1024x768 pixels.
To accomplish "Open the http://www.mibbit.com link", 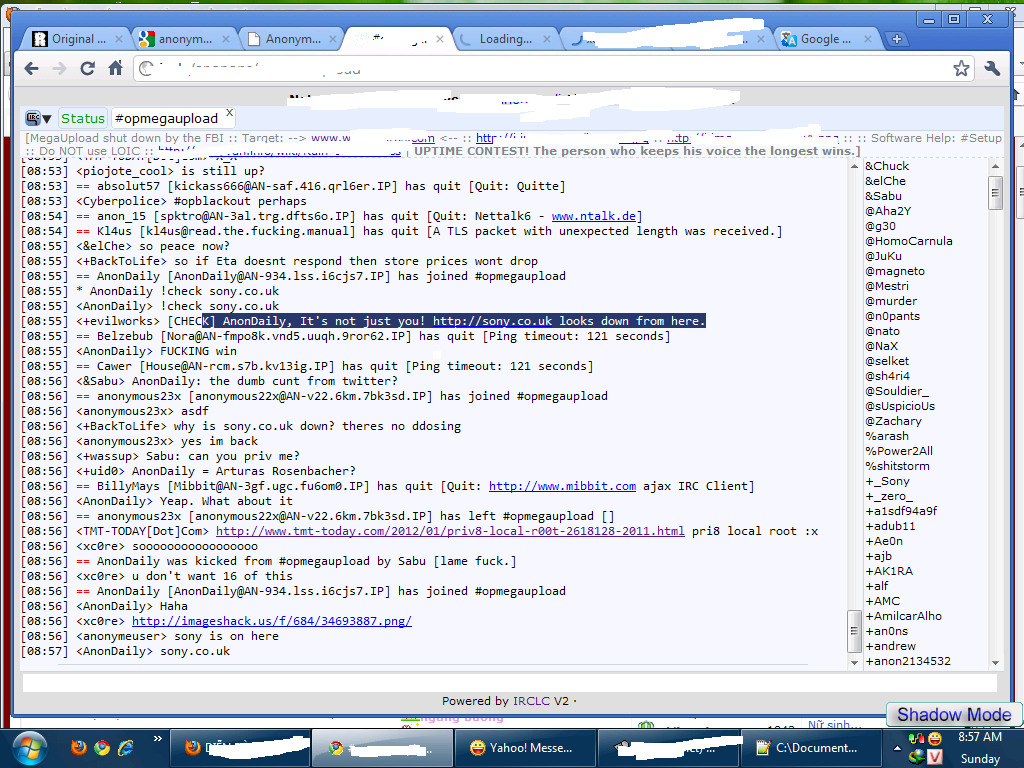I will point(562,486).
